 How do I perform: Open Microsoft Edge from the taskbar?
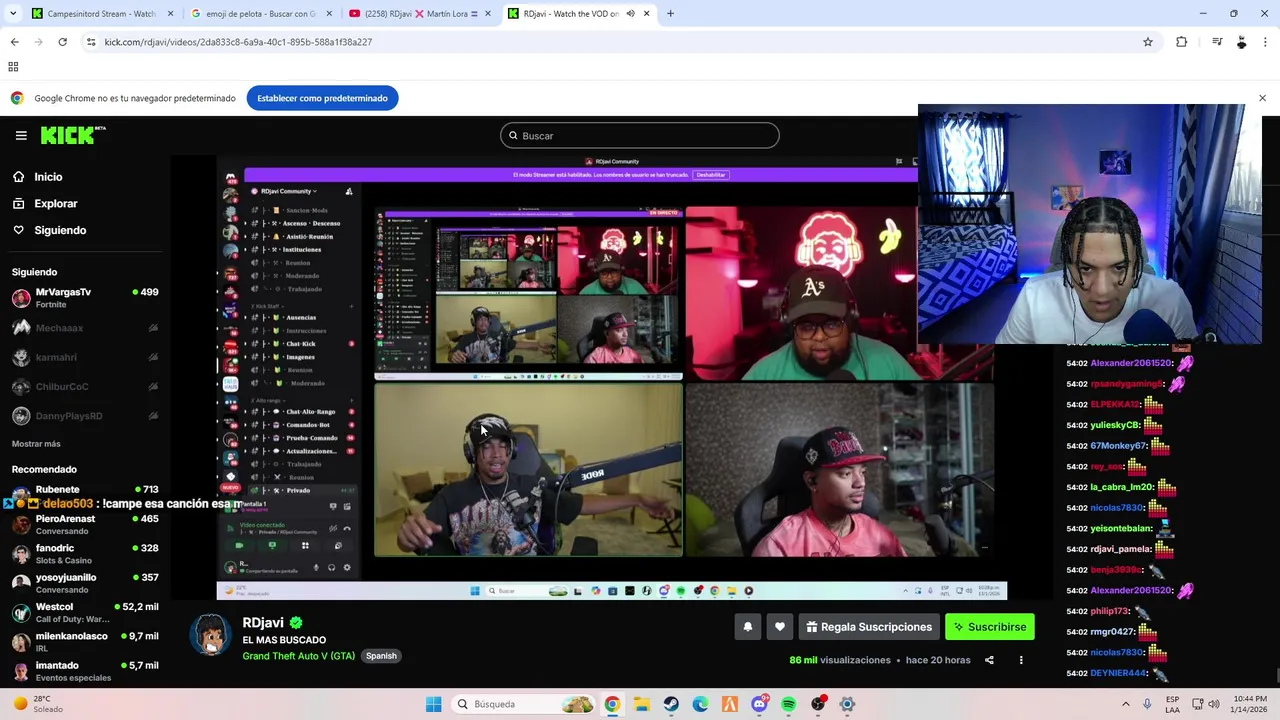tap(700, 704)
